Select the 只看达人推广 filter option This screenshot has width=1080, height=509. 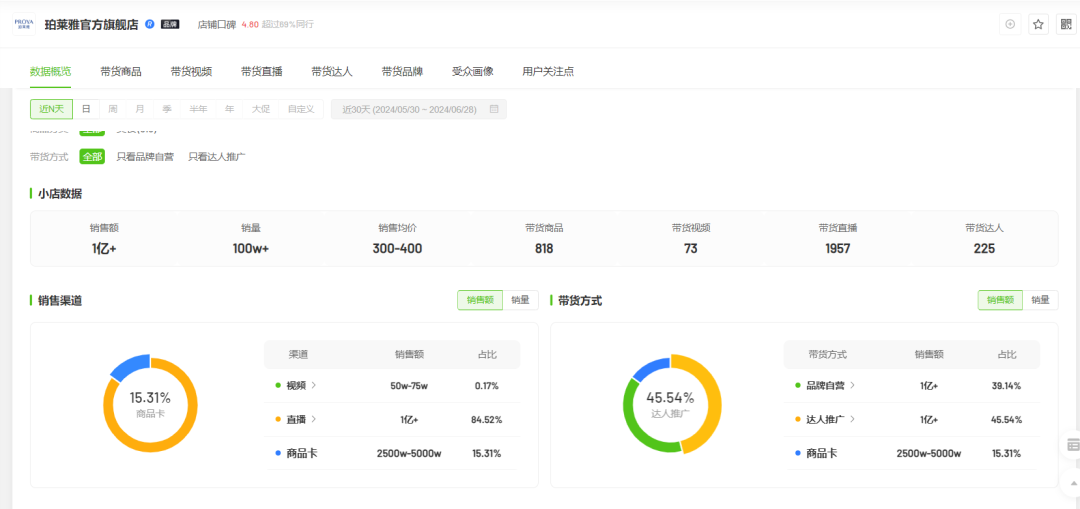click(217, 156)
